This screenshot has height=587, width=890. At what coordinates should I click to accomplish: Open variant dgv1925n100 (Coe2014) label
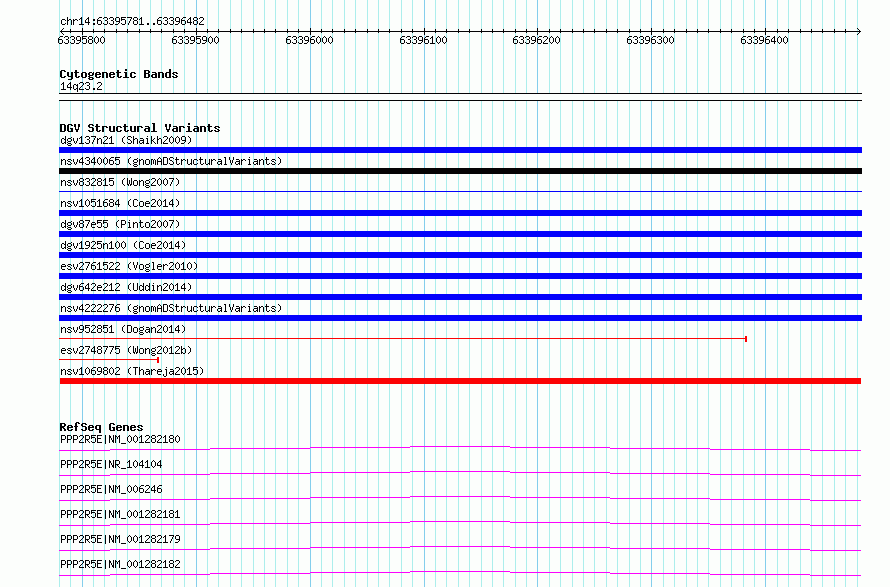click(123, 245)
